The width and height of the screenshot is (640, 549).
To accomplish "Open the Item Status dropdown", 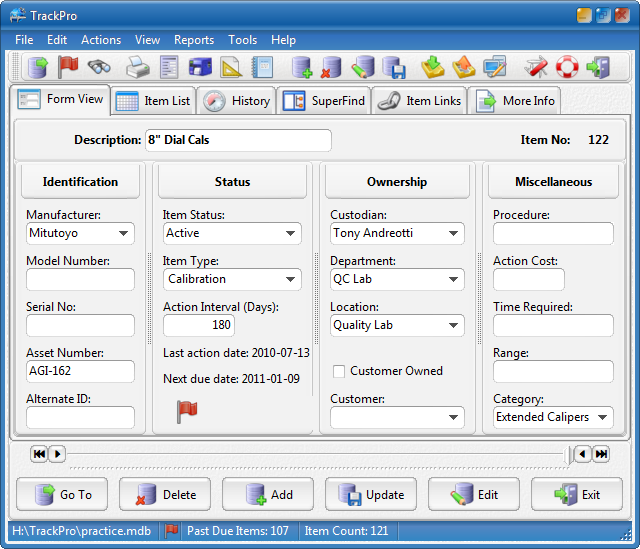I will [x=290, y=233].
